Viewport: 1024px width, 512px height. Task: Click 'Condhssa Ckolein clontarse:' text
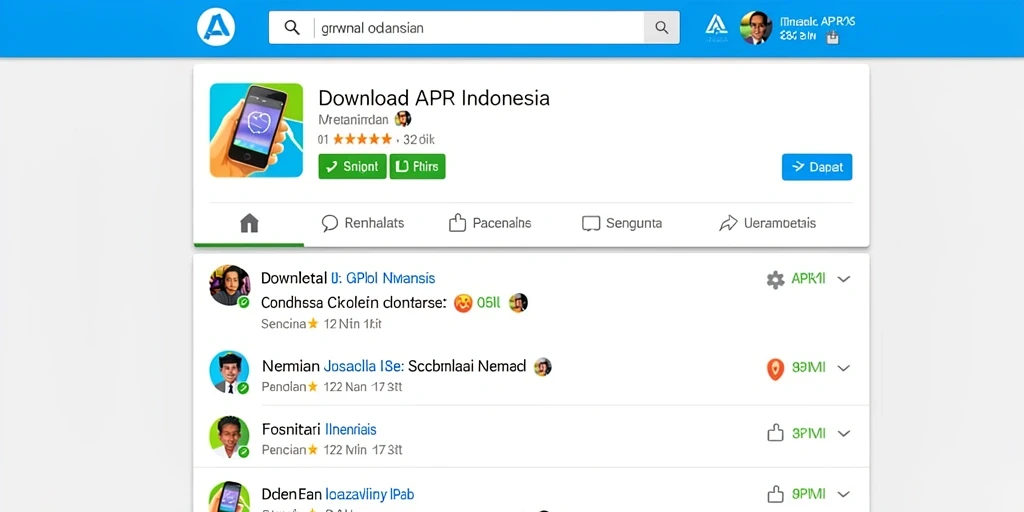pos(353,303)
